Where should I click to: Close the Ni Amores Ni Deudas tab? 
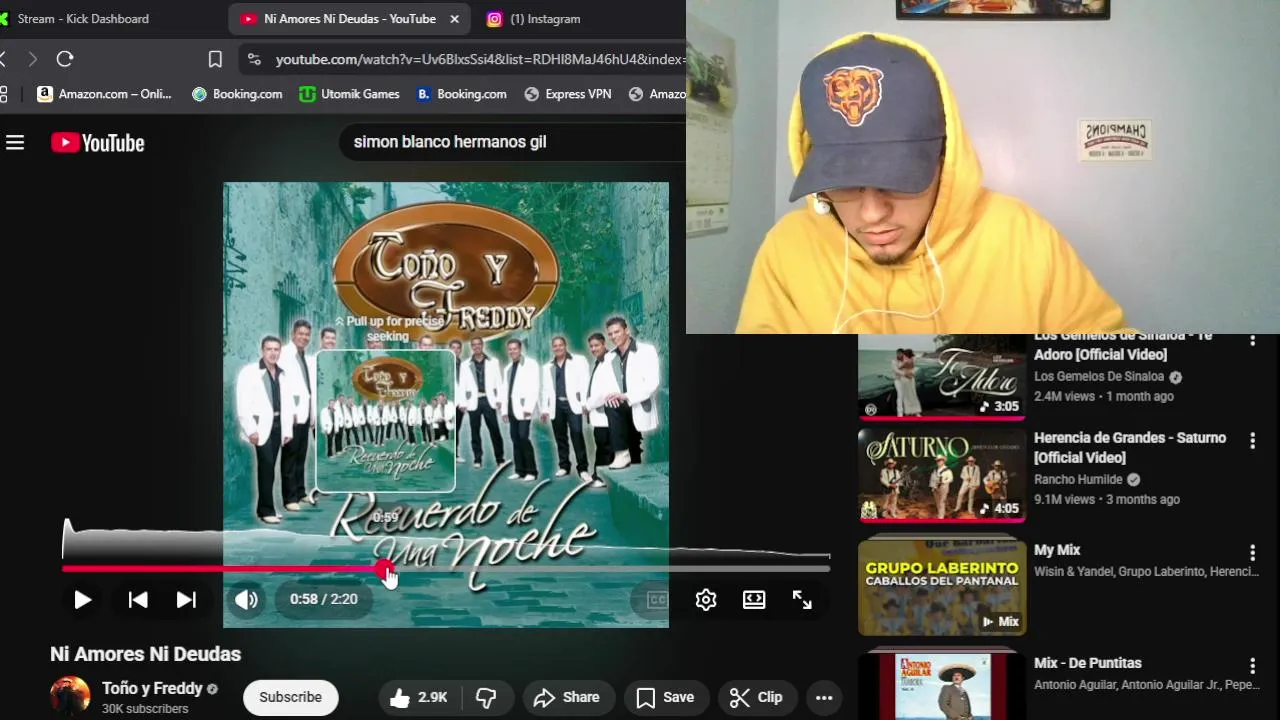[x=454, y=19]
